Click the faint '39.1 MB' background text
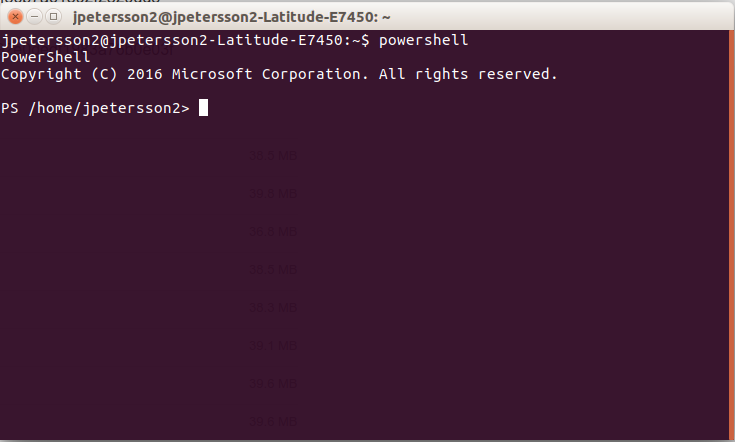The height and width of the screenshot is (442, 735). pos(273,345)
